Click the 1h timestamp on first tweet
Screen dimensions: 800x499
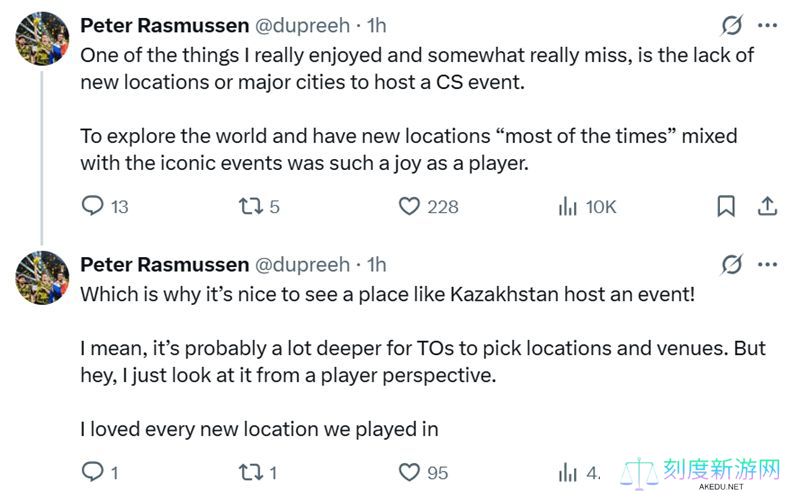[377, 25]
